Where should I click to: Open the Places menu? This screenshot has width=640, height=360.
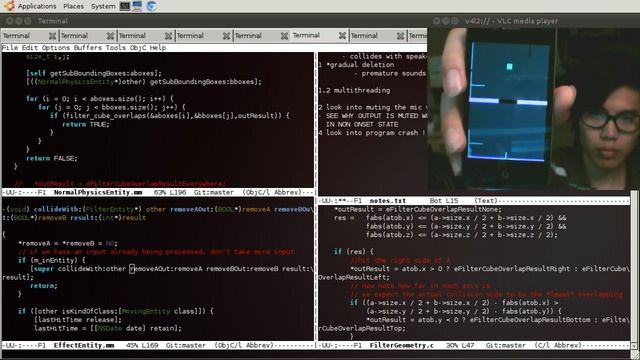(x=73, y=6)
